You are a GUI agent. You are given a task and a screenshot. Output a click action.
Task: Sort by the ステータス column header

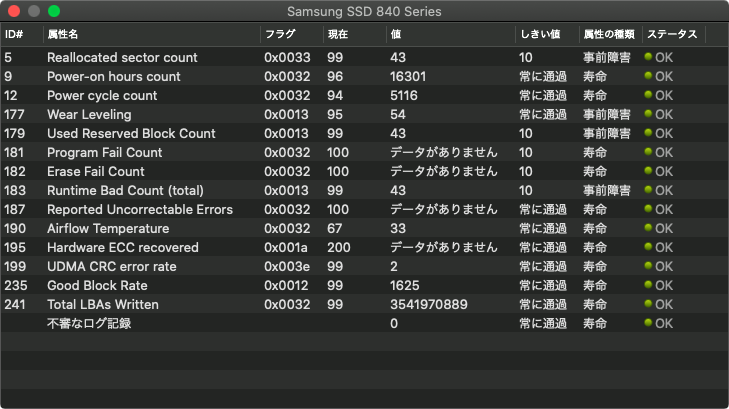pyautogui.click(x=672, y=34)
